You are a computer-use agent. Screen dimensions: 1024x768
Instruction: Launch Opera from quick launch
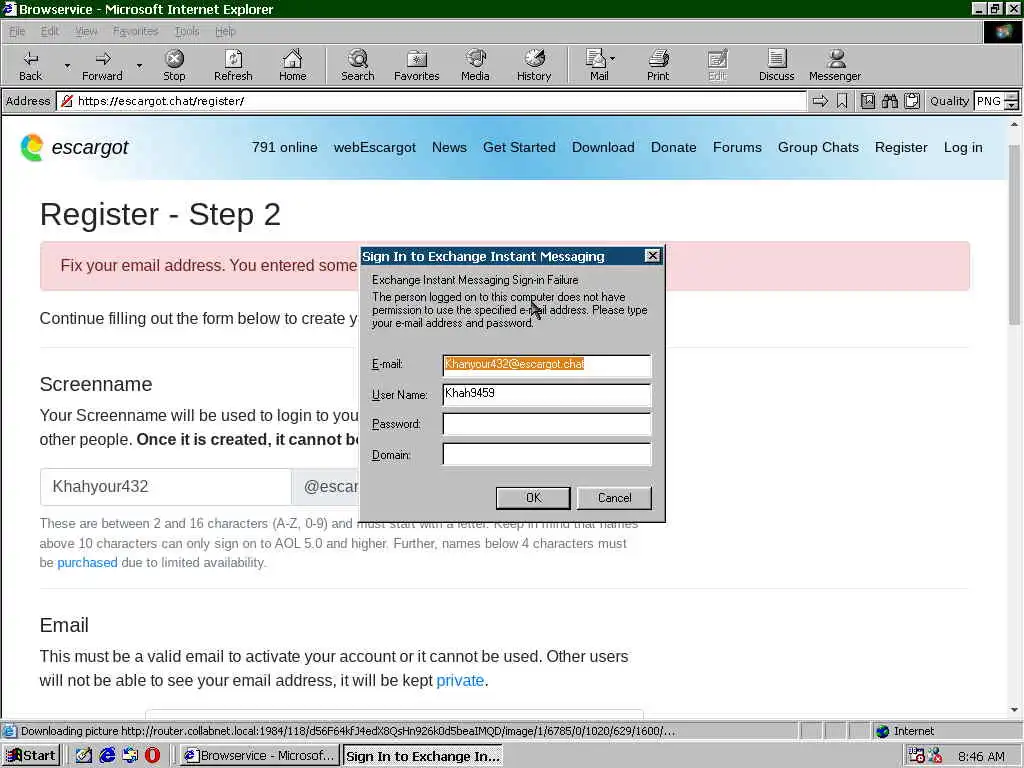point(153,756)
